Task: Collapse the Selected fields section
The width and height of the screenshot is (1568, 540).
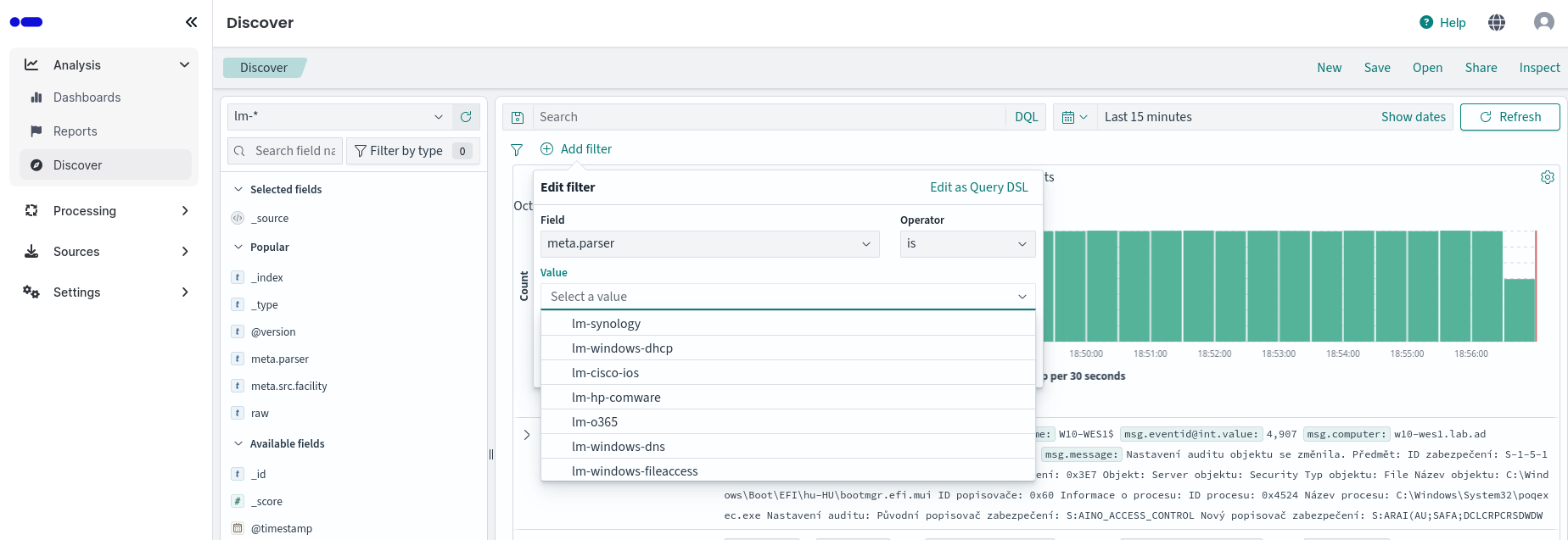Action: click(x=238, y=189)
